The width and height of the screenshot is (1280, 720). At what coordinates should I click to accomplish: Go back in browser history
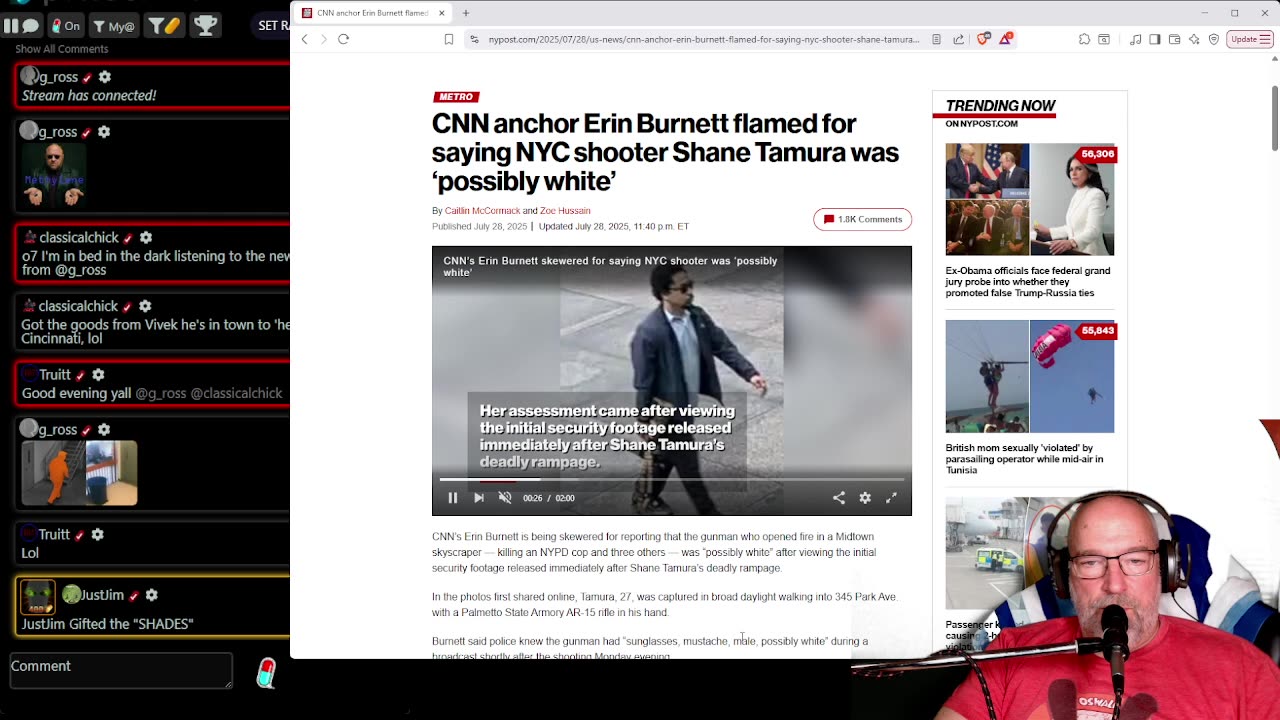[305, 39]
